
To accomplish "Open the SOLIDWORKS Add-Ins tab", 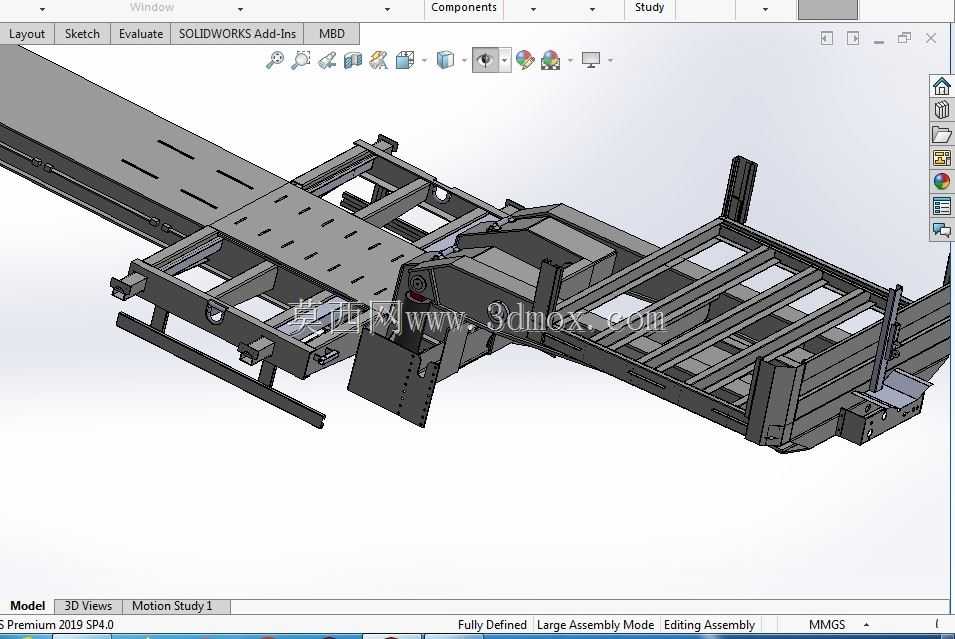I will [x=237, y=34].
